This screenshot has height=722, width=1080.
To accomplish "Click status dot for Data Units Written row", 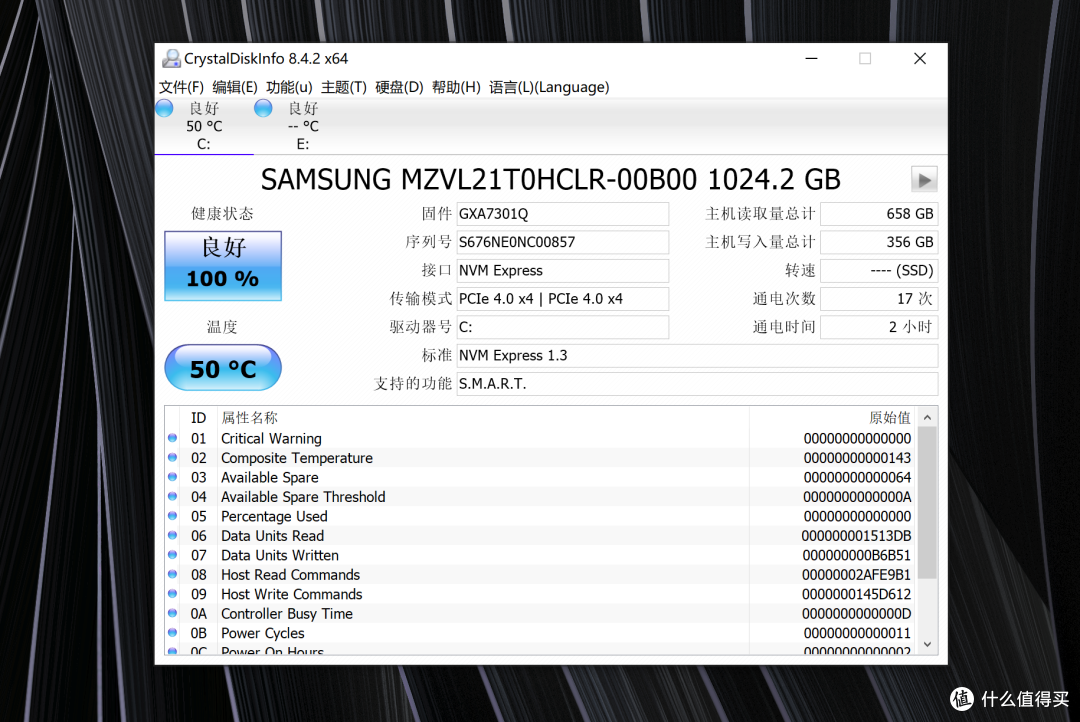I will [x=172, y=555].
